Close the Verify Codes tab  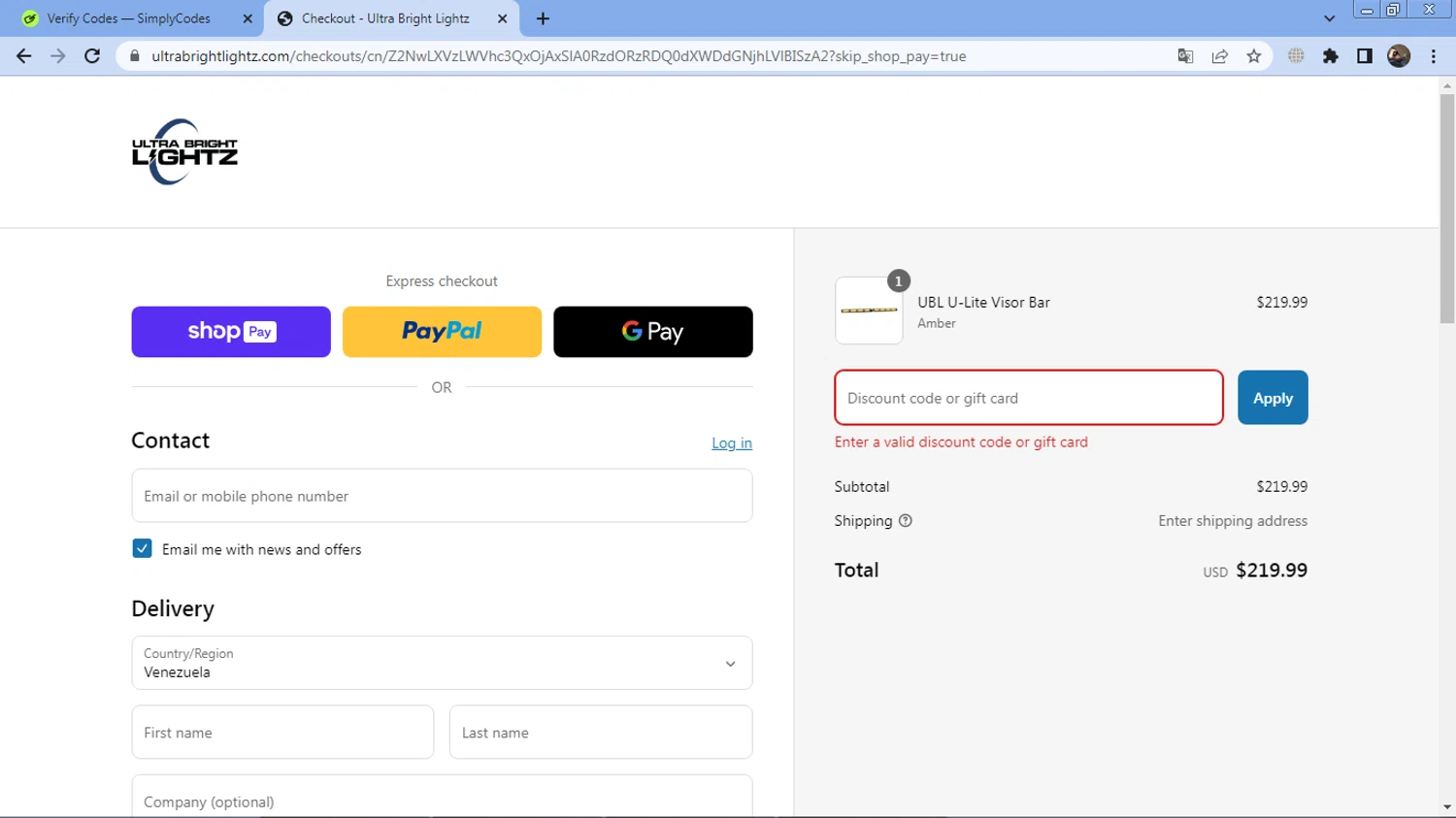[x=248, y=18]
